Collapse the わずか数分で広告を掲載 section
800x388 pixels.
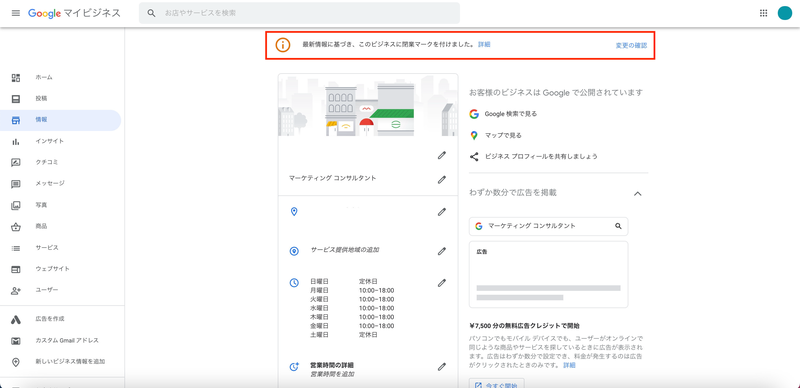[x=637, y=193]
